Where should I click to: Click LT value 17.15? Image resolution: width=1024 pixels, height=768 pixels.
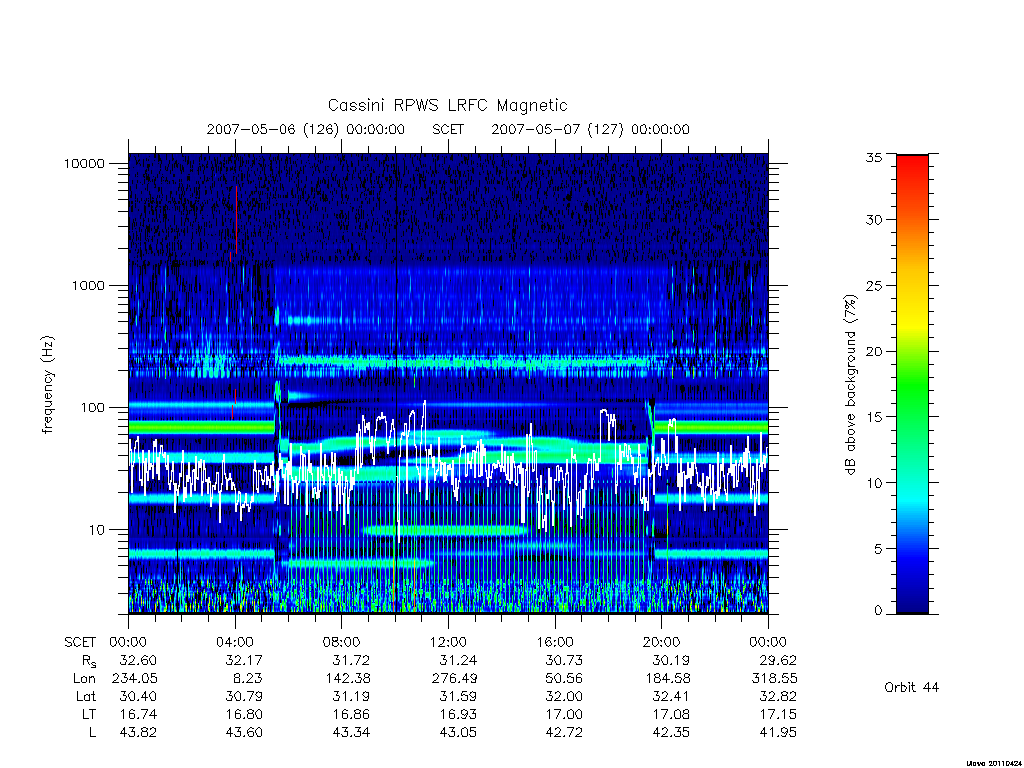pos(778,714)
